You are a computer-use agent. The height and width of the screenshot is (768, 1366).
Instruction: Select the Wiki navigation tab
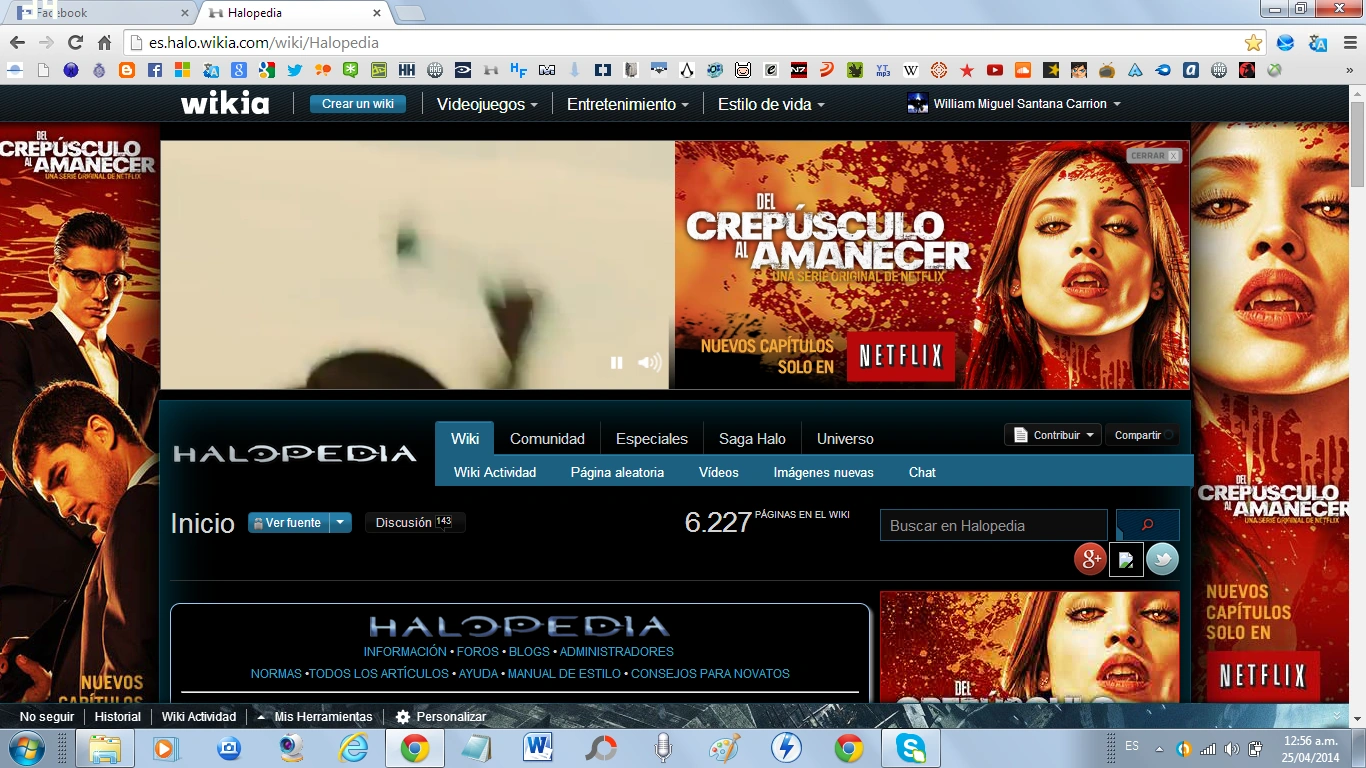click(x=465, y=438)
